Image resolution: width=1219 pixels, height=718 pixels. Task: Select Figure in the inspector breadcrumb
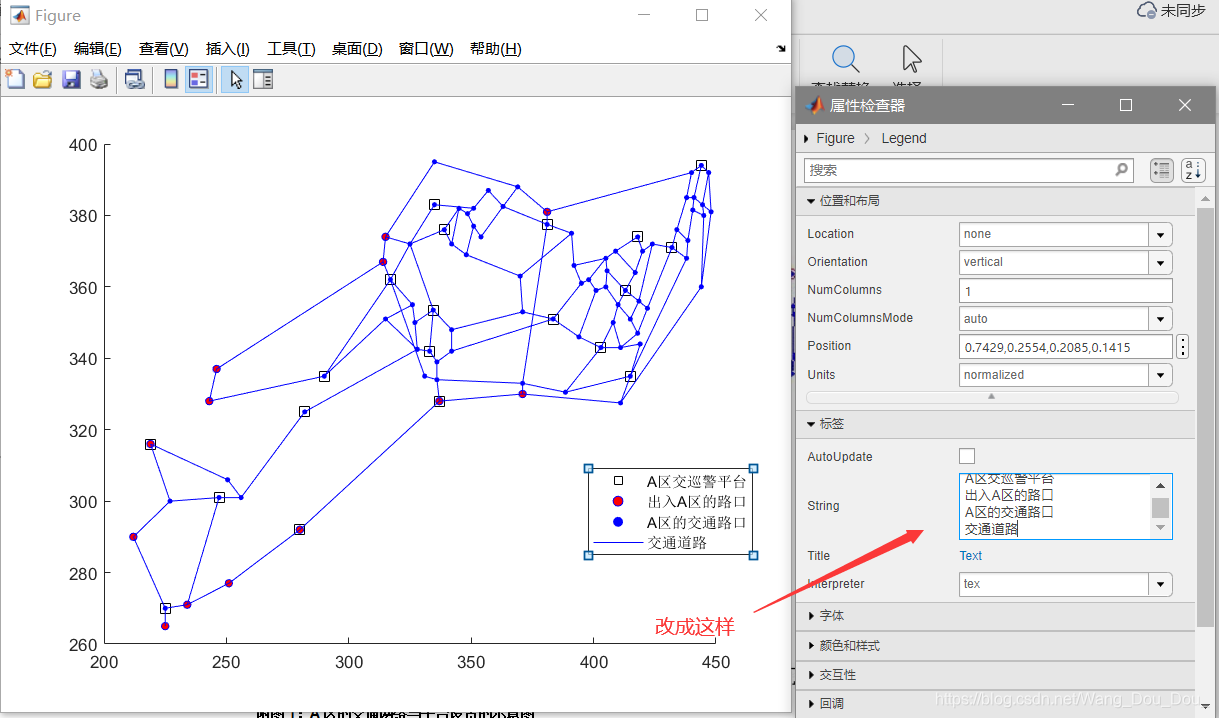[833, 138]
